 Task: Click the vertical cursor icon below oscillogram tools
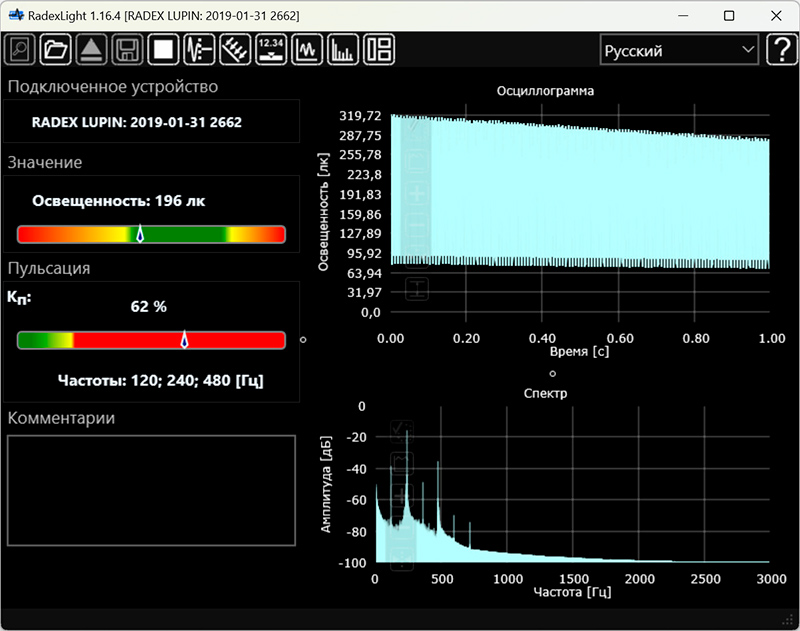point(417,290)
